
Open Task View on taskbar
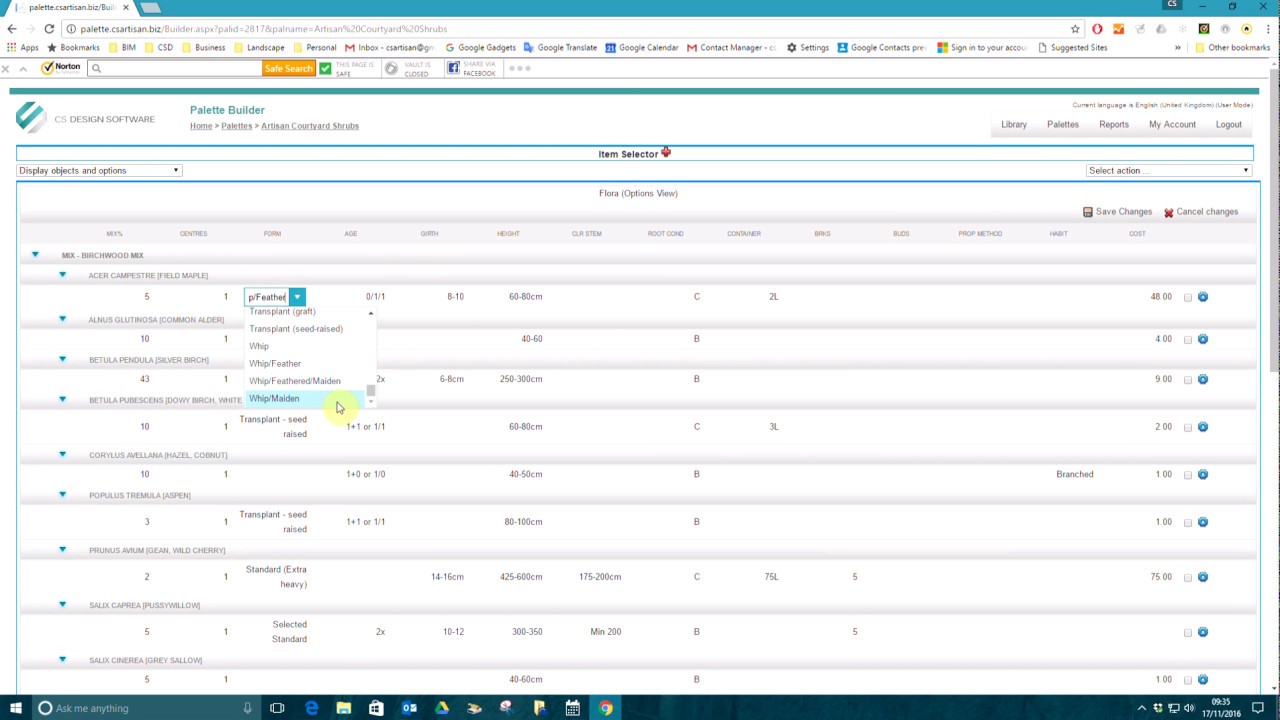(x=277, y=708)
